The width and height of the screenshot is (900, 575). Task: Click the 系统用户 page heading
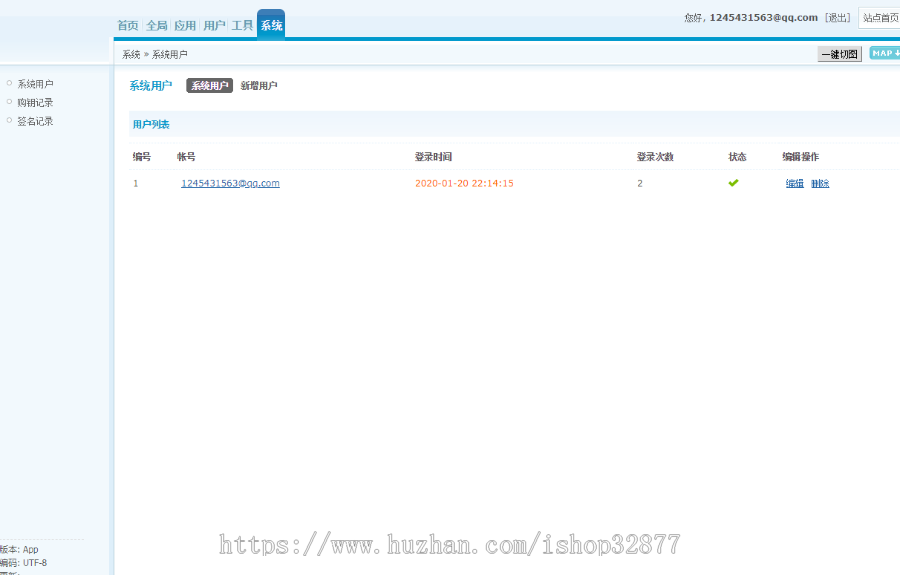150,86
